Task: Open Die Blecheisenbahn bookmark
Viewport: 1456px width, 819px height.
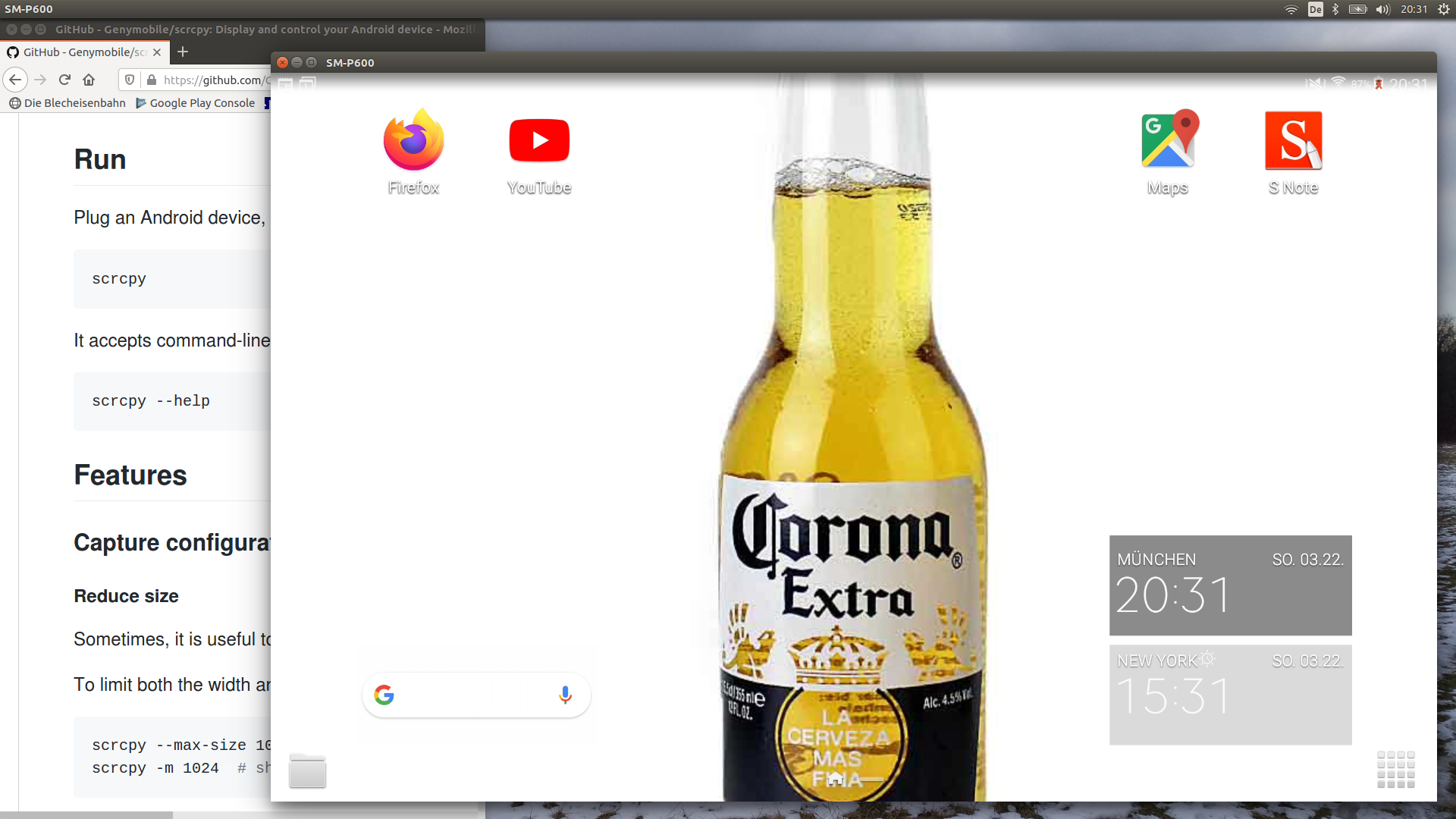Action: 67,102
